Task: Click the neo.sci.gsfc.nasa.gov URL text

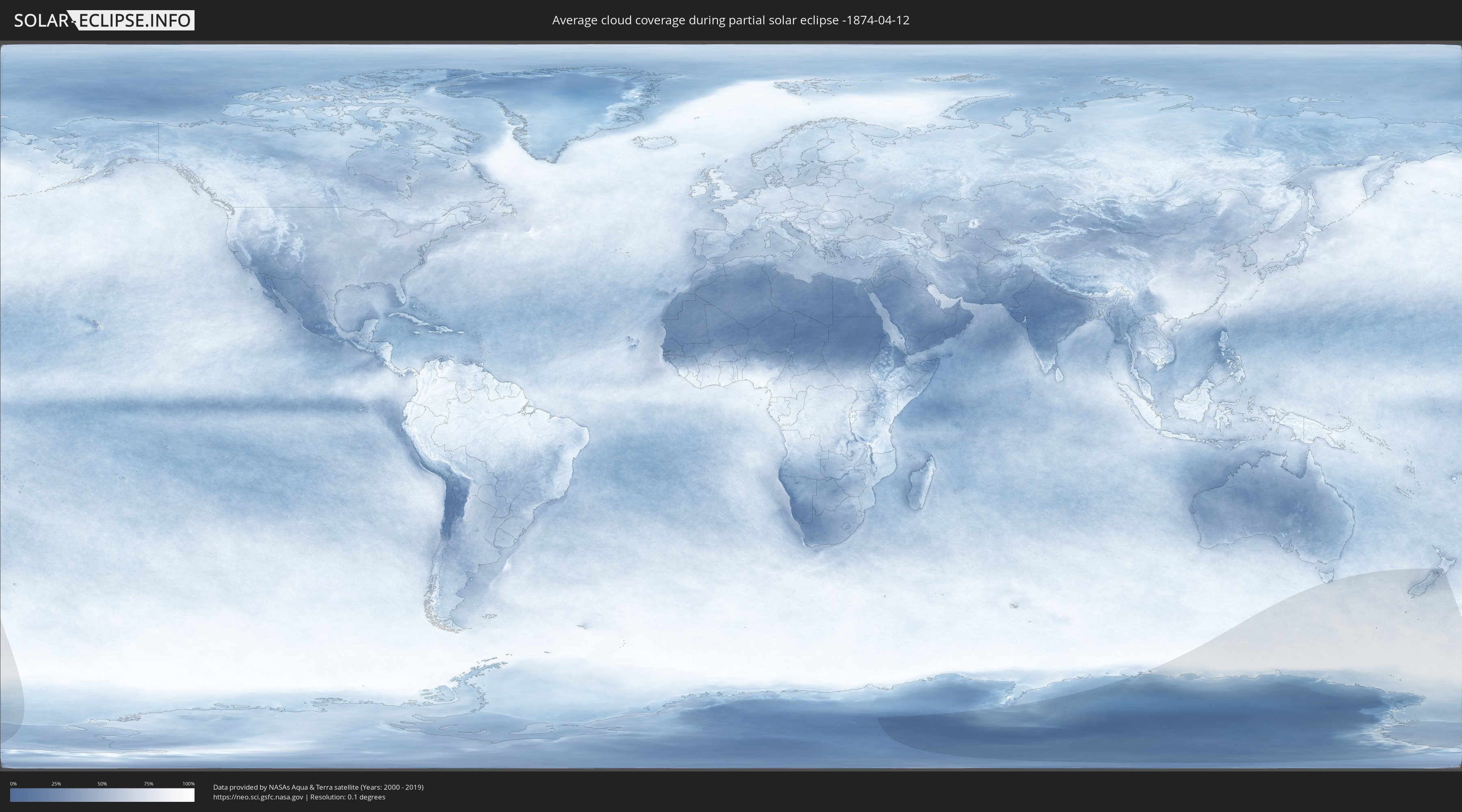Action: point(257,797)
